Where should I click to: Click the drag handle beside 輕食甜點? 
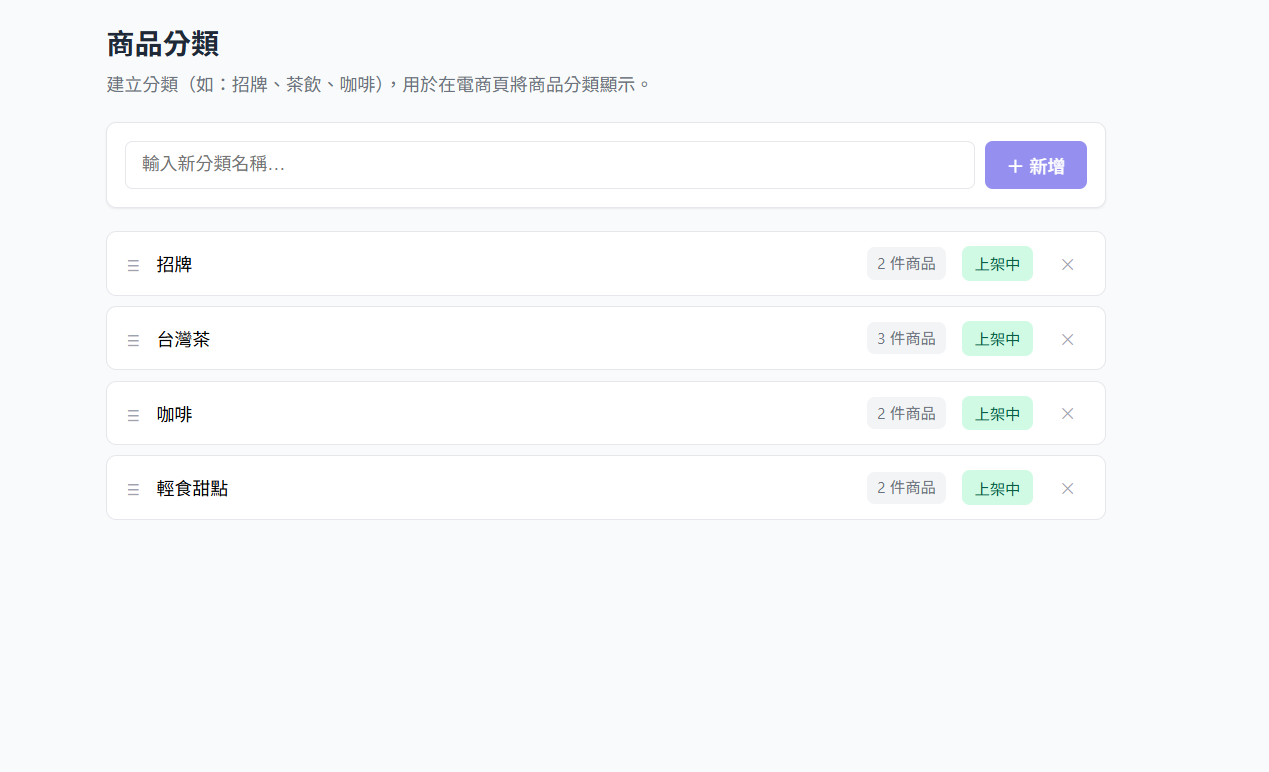[x=133, y=489]
